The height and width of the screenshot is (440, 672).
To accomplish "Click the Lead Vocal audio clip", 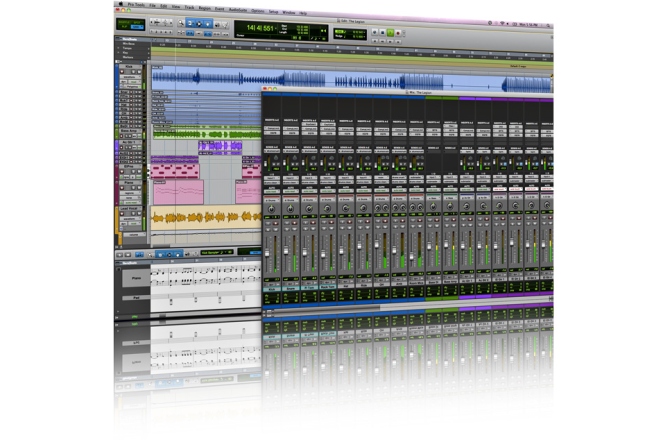I will pyautogui.click(x=206, y=218).
